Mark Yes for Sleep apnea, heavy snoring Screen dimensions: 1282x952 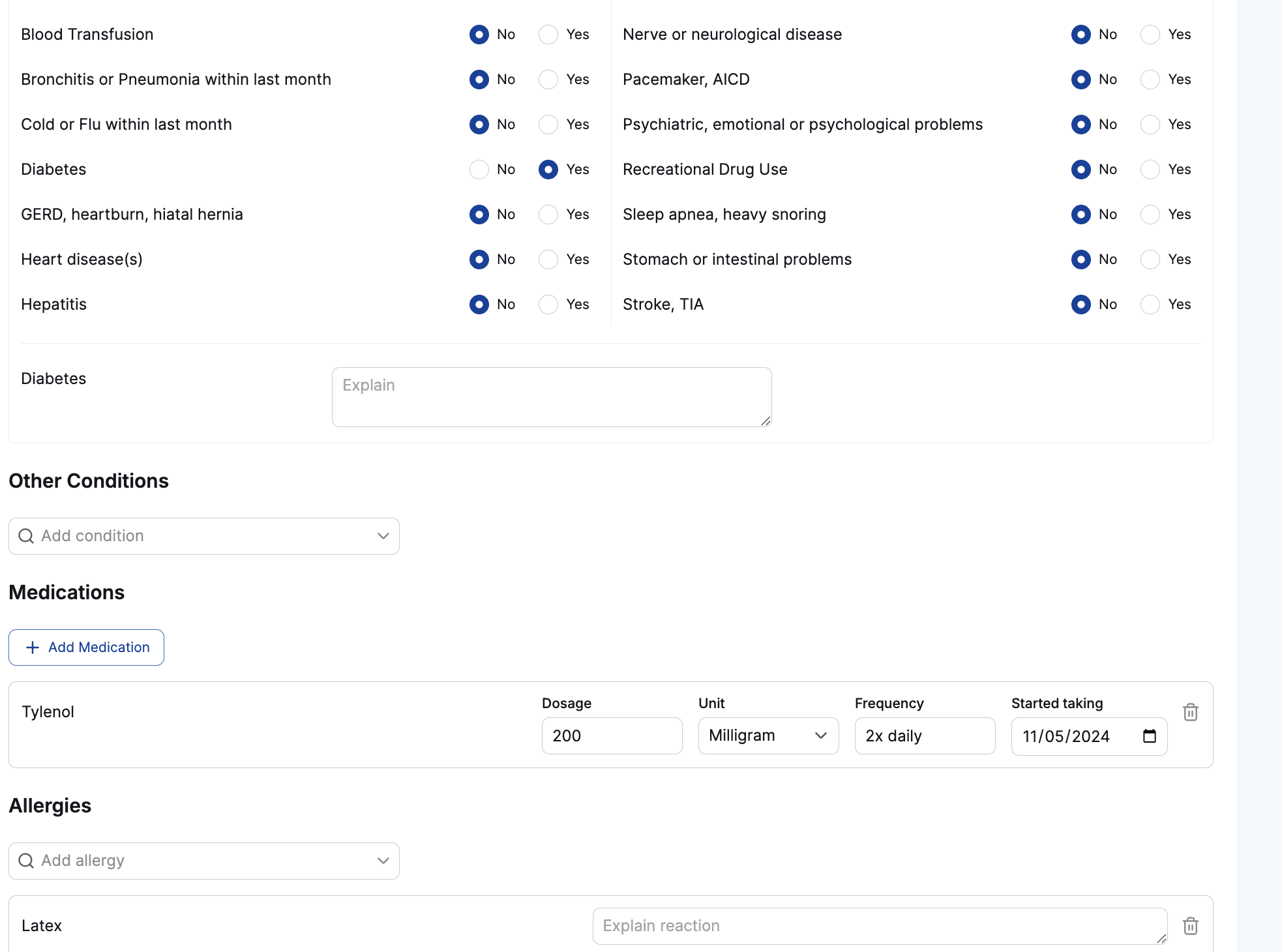(x=1150, y=215)
